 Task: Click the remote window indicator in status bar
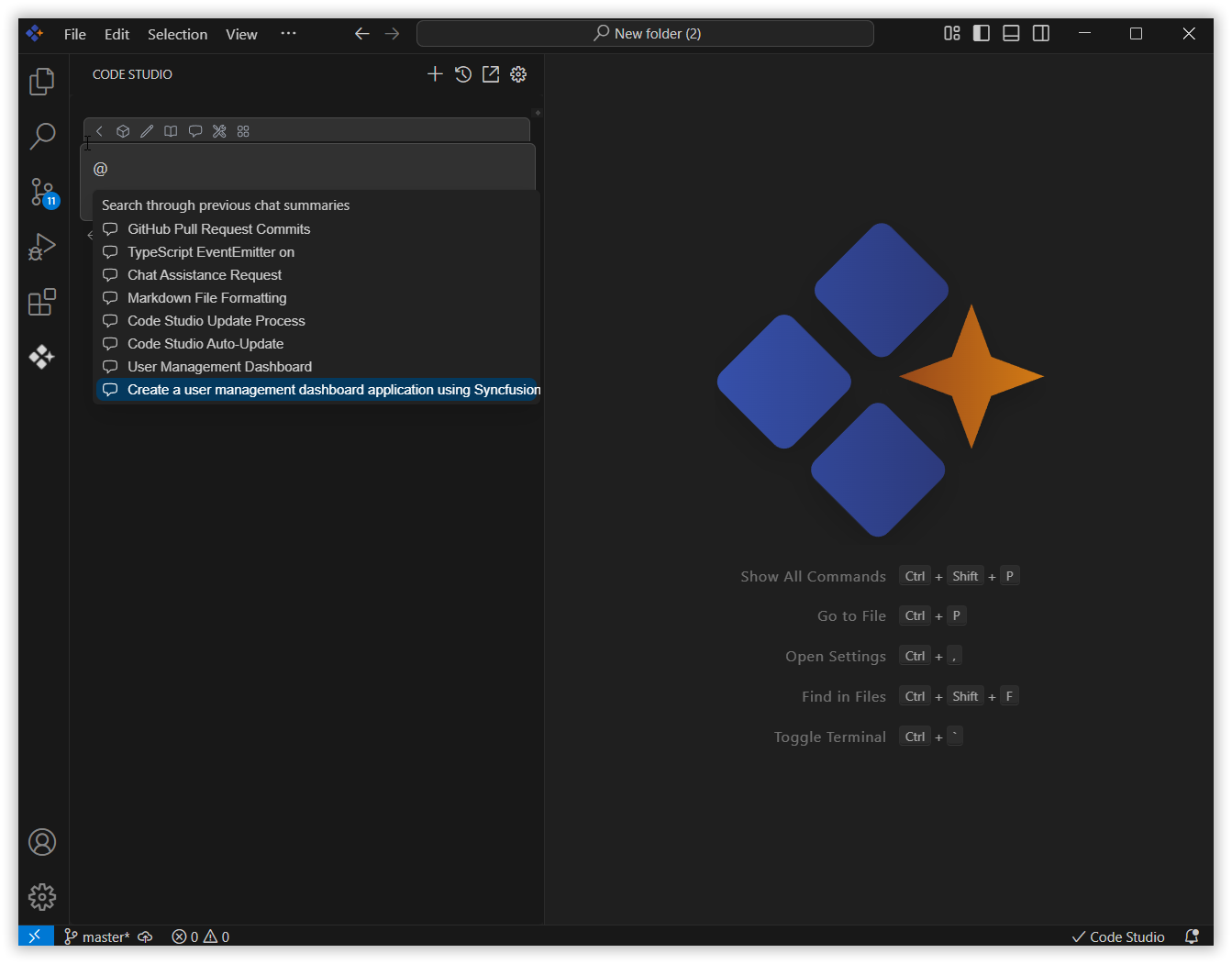pos(36,936)
